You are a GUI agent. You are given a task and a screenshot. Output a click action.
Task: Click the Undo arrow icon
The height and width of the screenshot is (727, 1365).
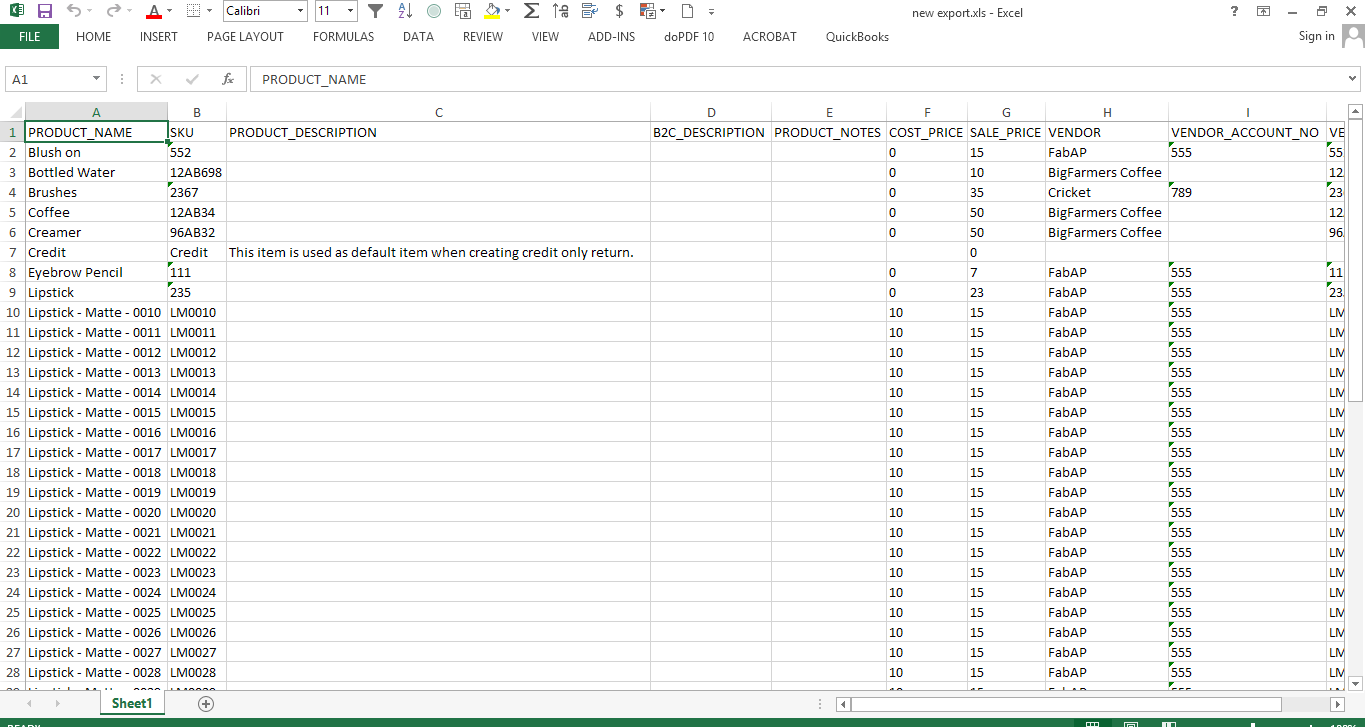coord(74,11)
